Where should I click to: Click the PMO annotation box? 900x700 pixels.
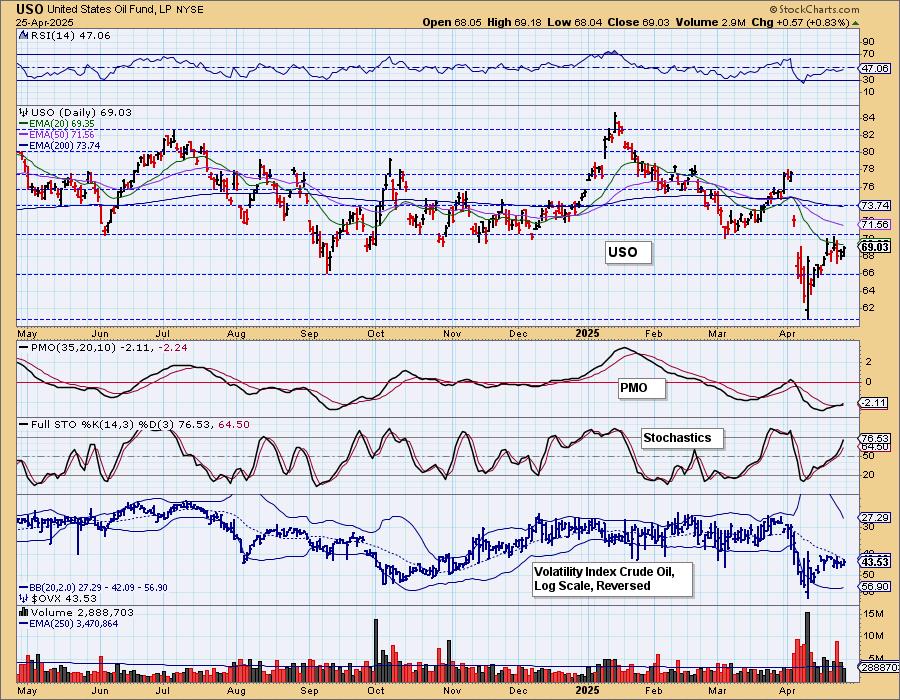pos(642,388)
